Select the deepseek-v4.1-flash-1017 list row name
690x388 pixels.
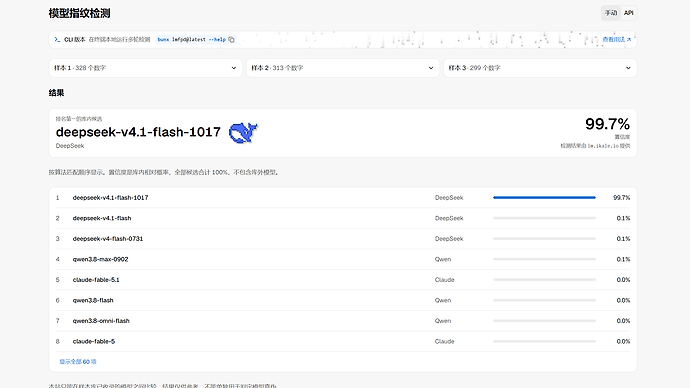point(110,198)
